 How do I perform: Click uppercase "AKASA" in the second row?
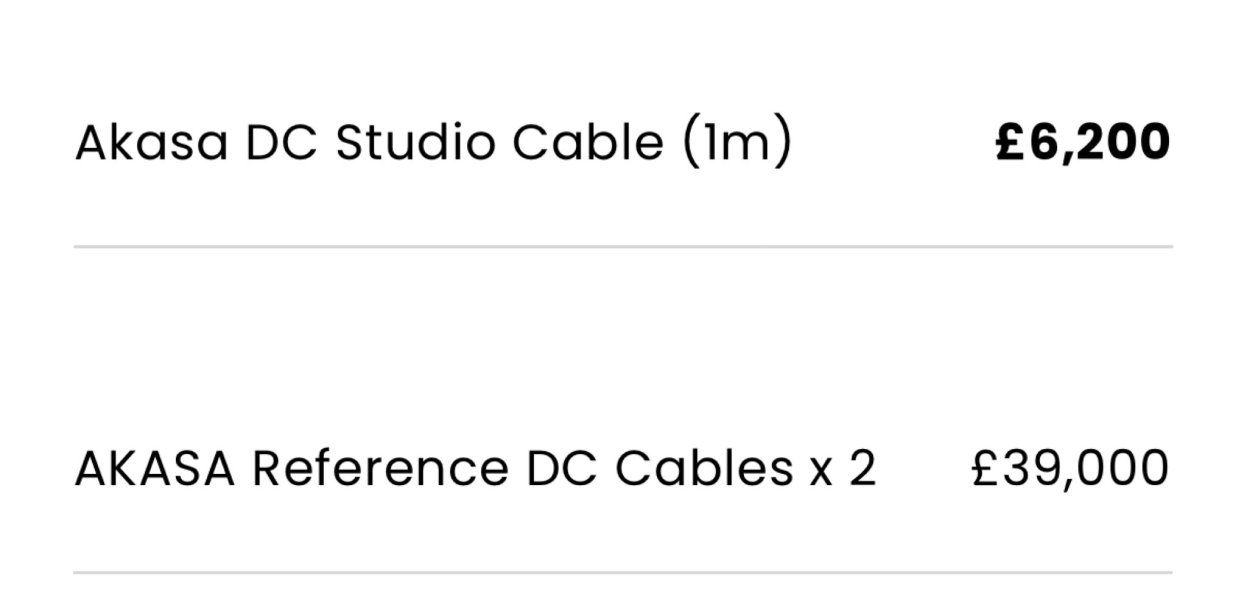coord(155,469)
